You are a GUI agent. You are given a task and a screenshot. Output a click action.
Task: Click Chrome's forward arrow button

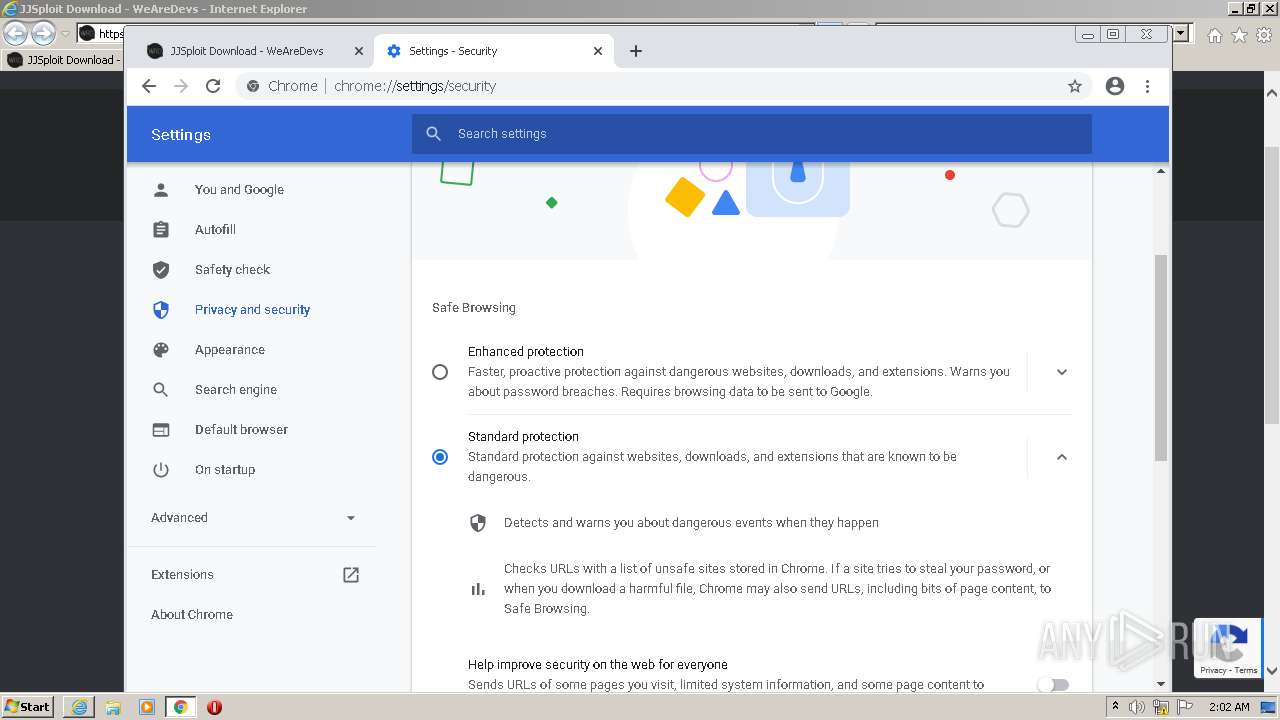(181, 86)
